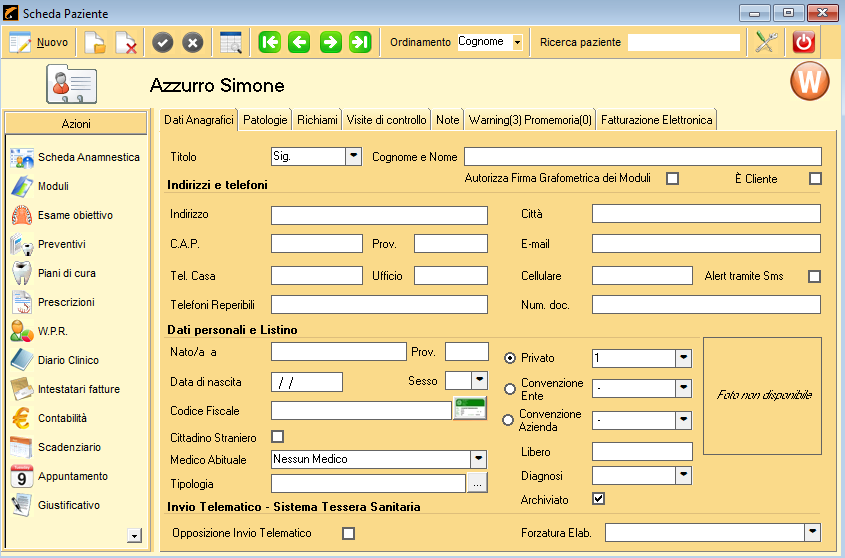845x558 pixels.
Task: Open the Convenzione Azienda dropdown
Action: (x=684, y=420)
